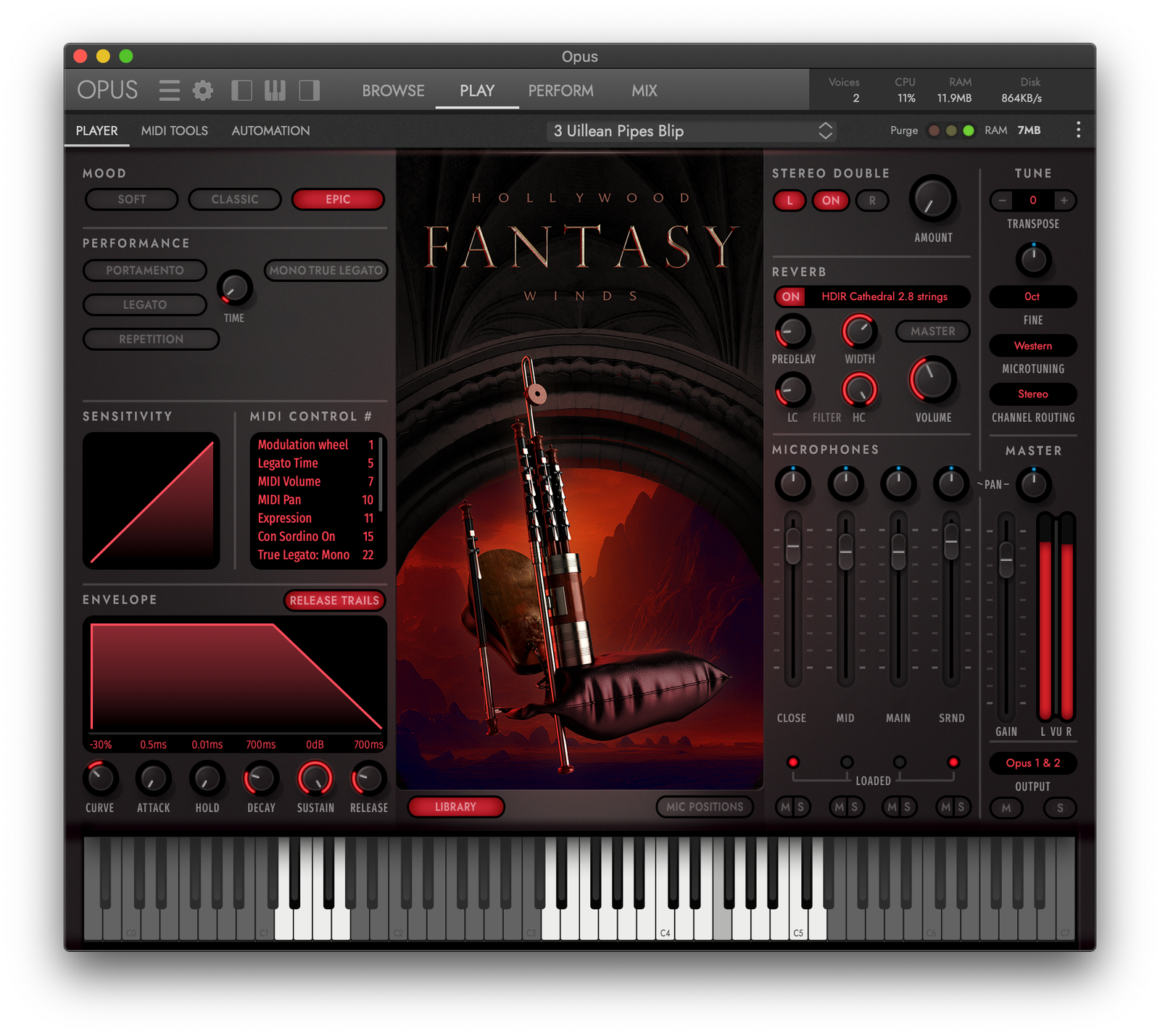Switch to the Browse tab

click(393, 91)
